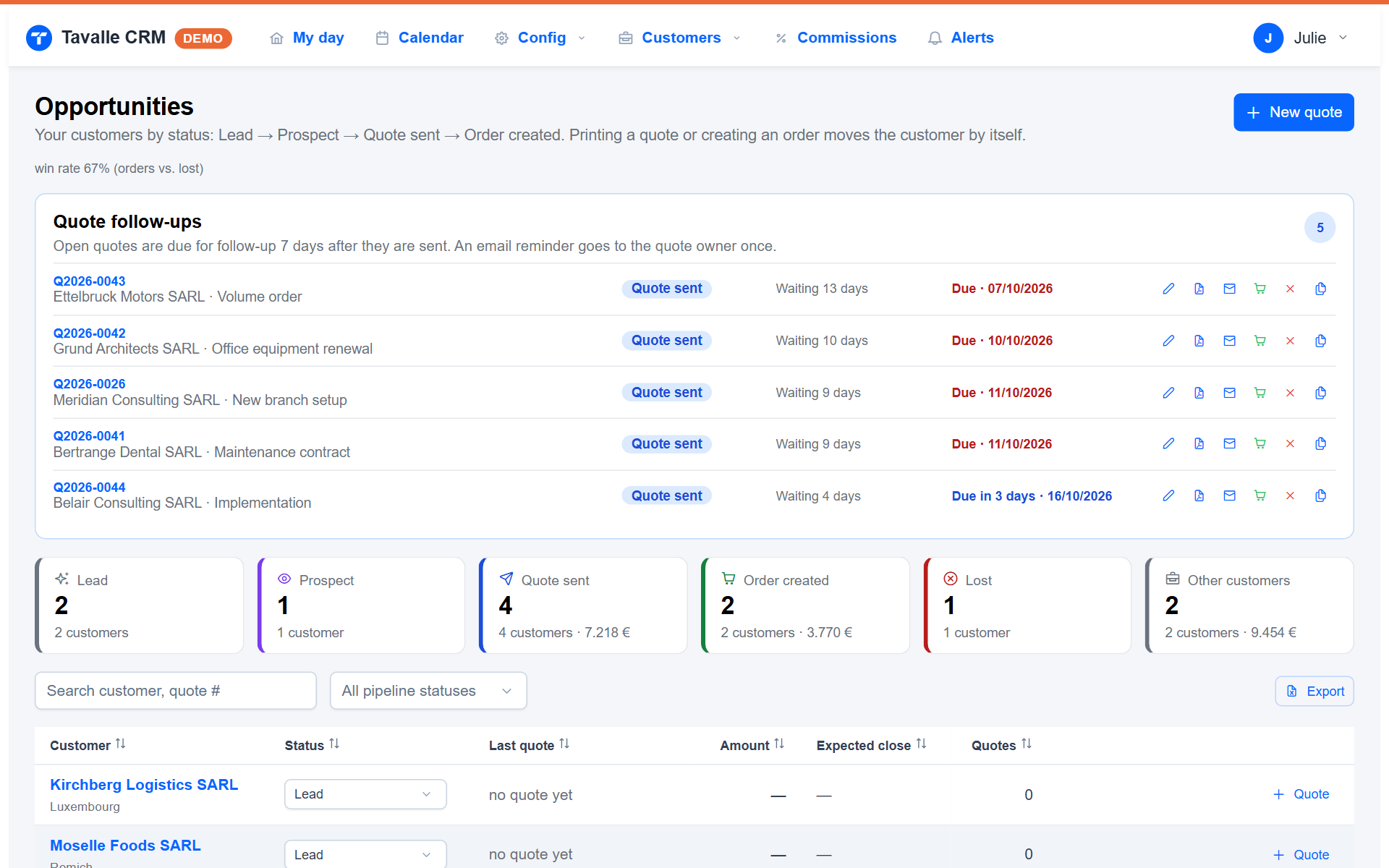Screen dimensions: 1389x868
Task: Filter by the Order created card
Action: [805, 605]
